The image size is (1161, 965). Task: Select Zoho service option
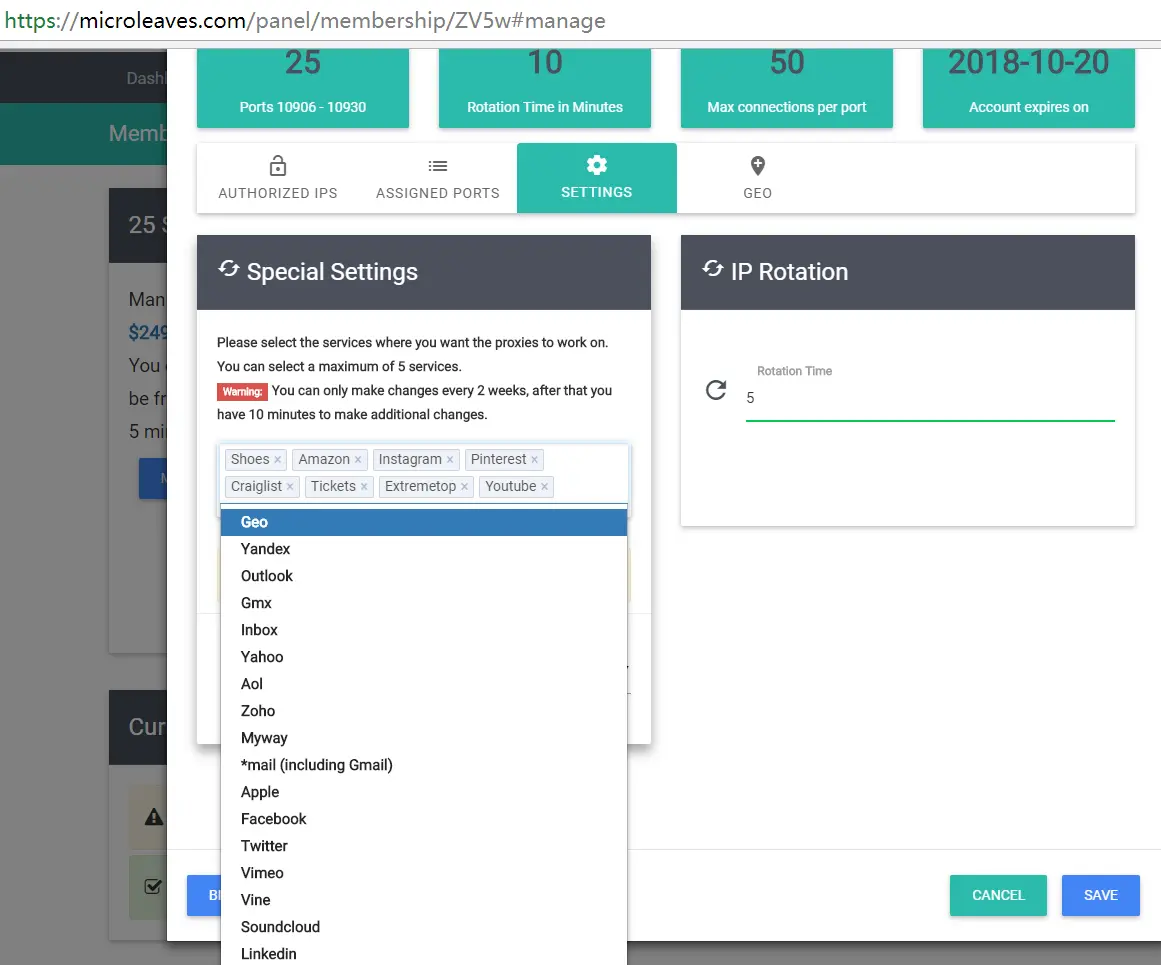click(x=424, y=711)
